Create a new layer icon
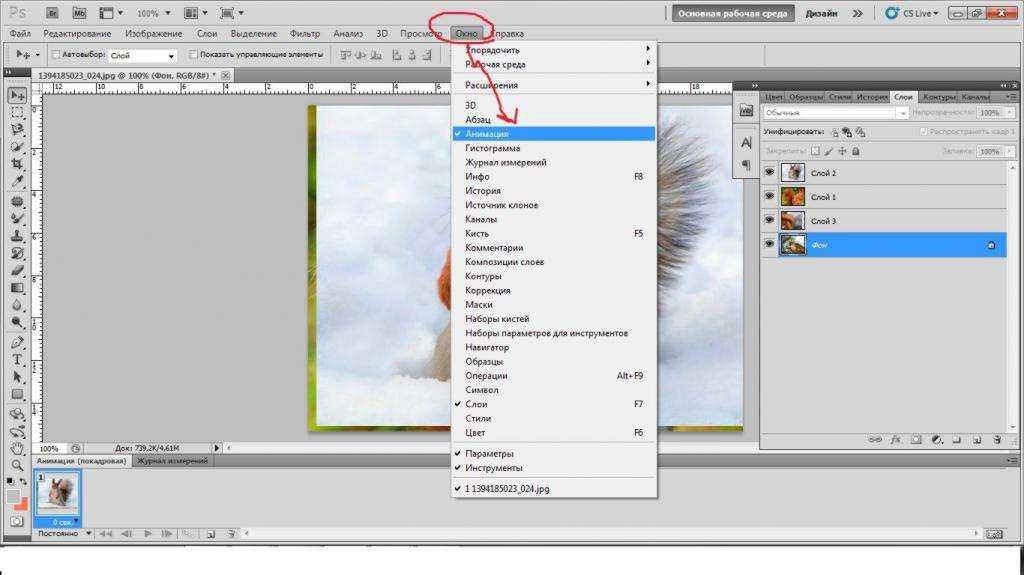This screenshot has height=575, width=1024. tap(977, 440)
